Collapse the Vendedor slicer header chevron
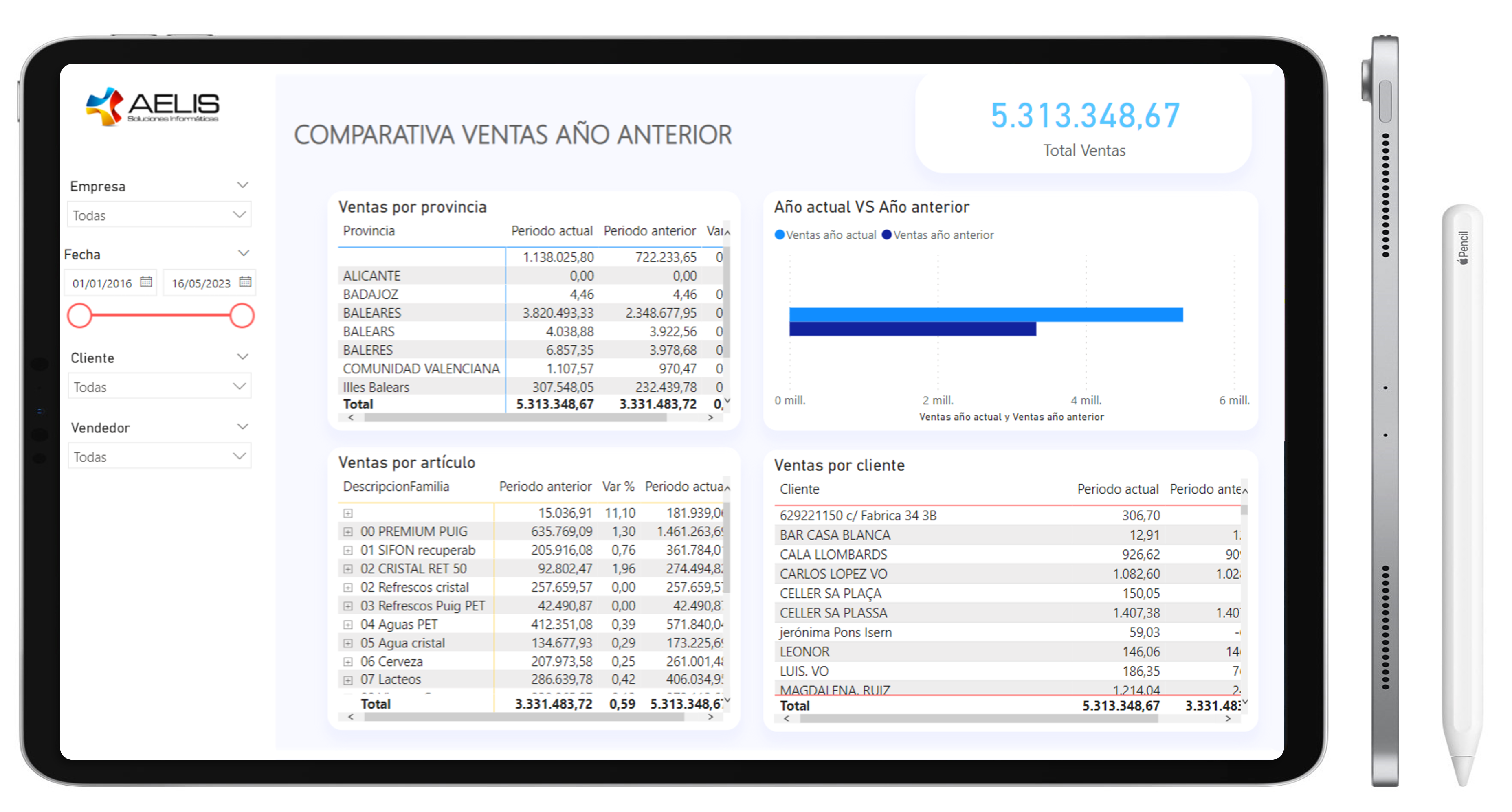 pyautogui.click(x=242, y=426)
